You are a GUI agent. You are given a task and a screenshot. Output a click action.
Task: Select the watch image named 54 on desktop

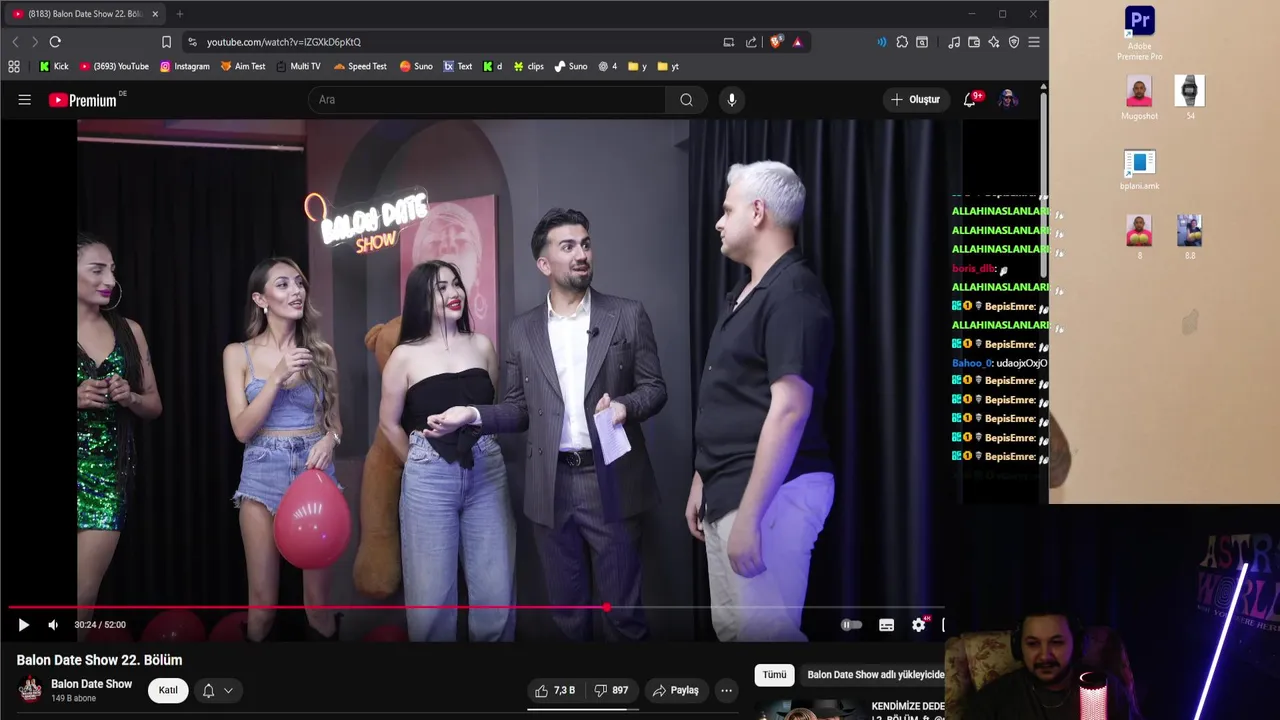pos(1189,98)
